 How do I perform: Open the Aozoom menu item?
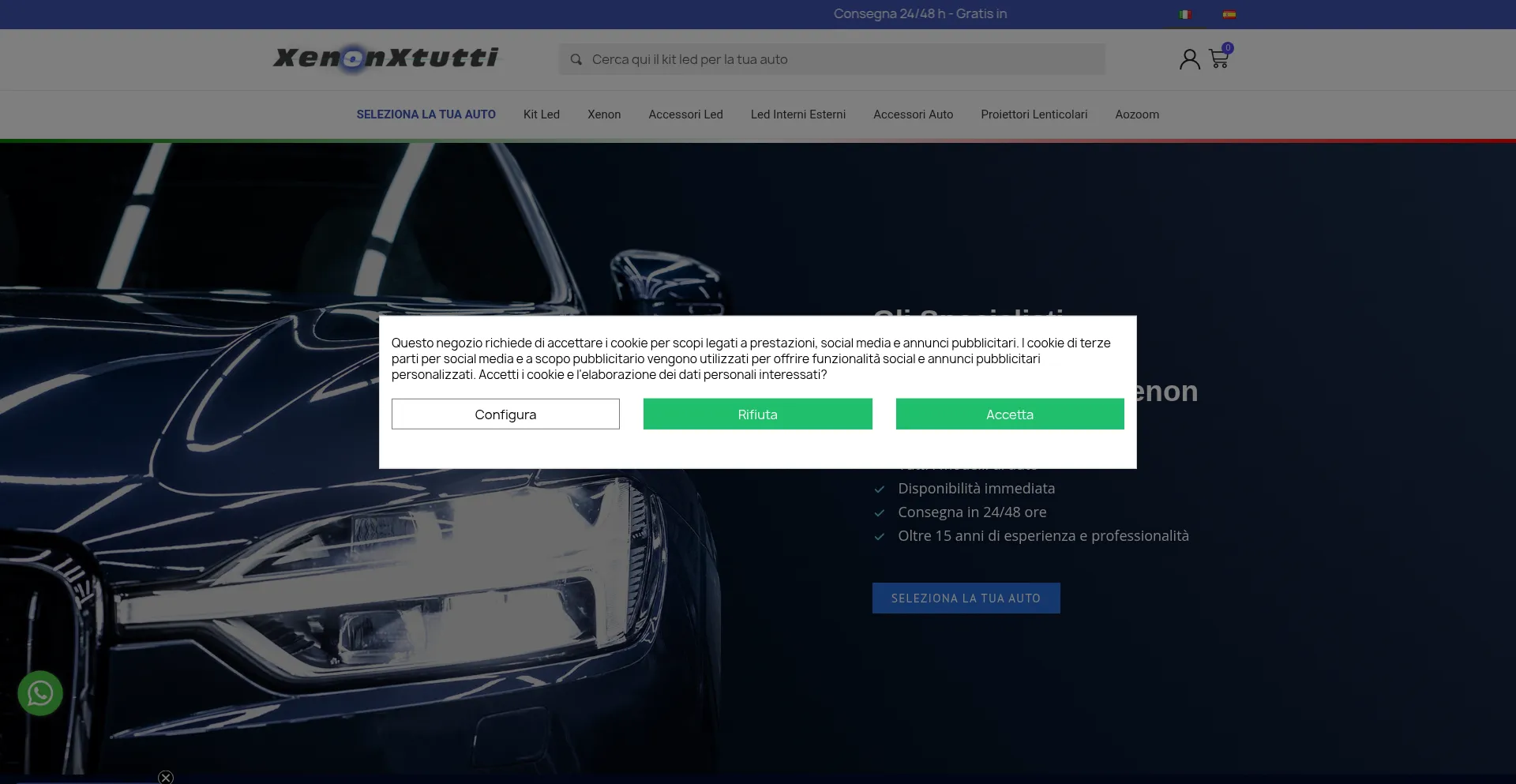tap(1136, 114)
